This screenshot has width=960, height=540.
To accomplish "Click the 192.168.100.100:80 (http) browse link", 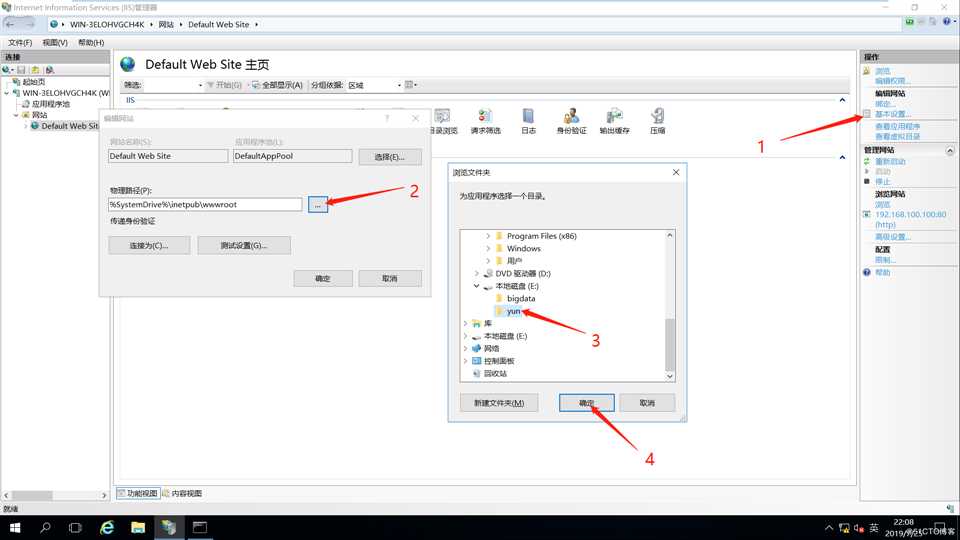I will pos(910,219).
